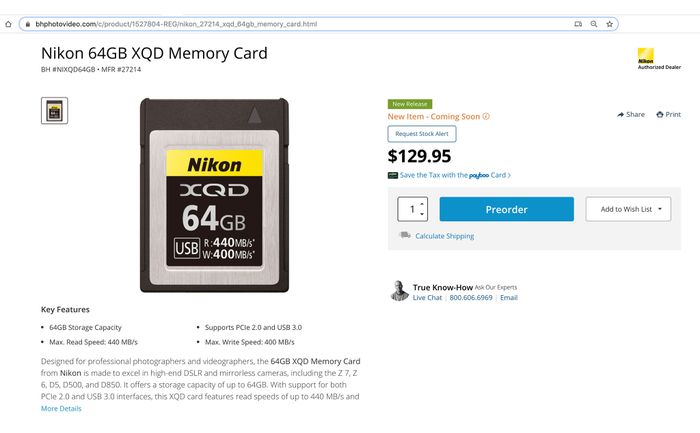Decrease quantity with the down arrow
Screen dimensions: 700x433
[x=422, y=214]
